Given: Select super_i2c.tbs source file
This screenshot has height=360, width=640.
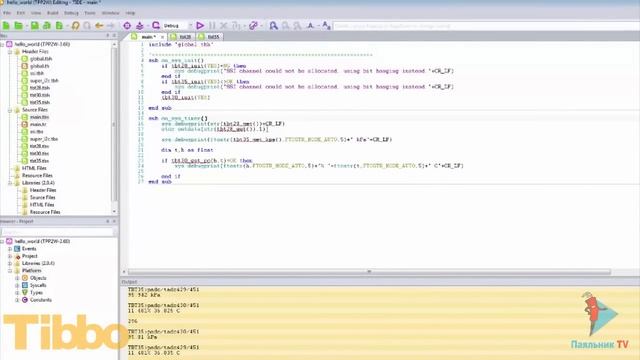Looking at the screenshot, I should (x=44, y=139).
